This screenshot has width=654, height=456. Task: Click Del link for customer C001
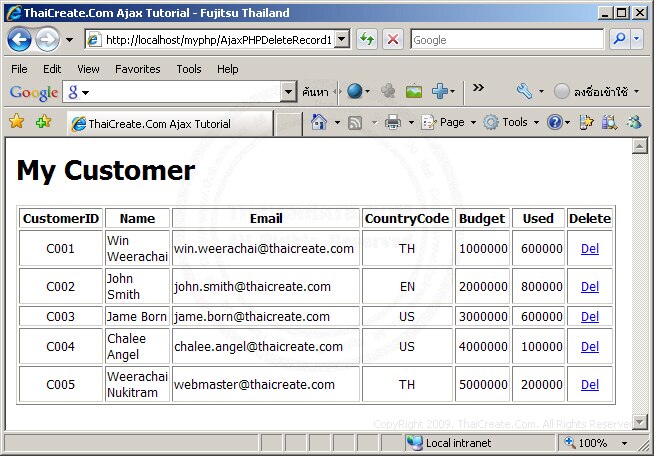pyautogui.click(x=590, y=249)
